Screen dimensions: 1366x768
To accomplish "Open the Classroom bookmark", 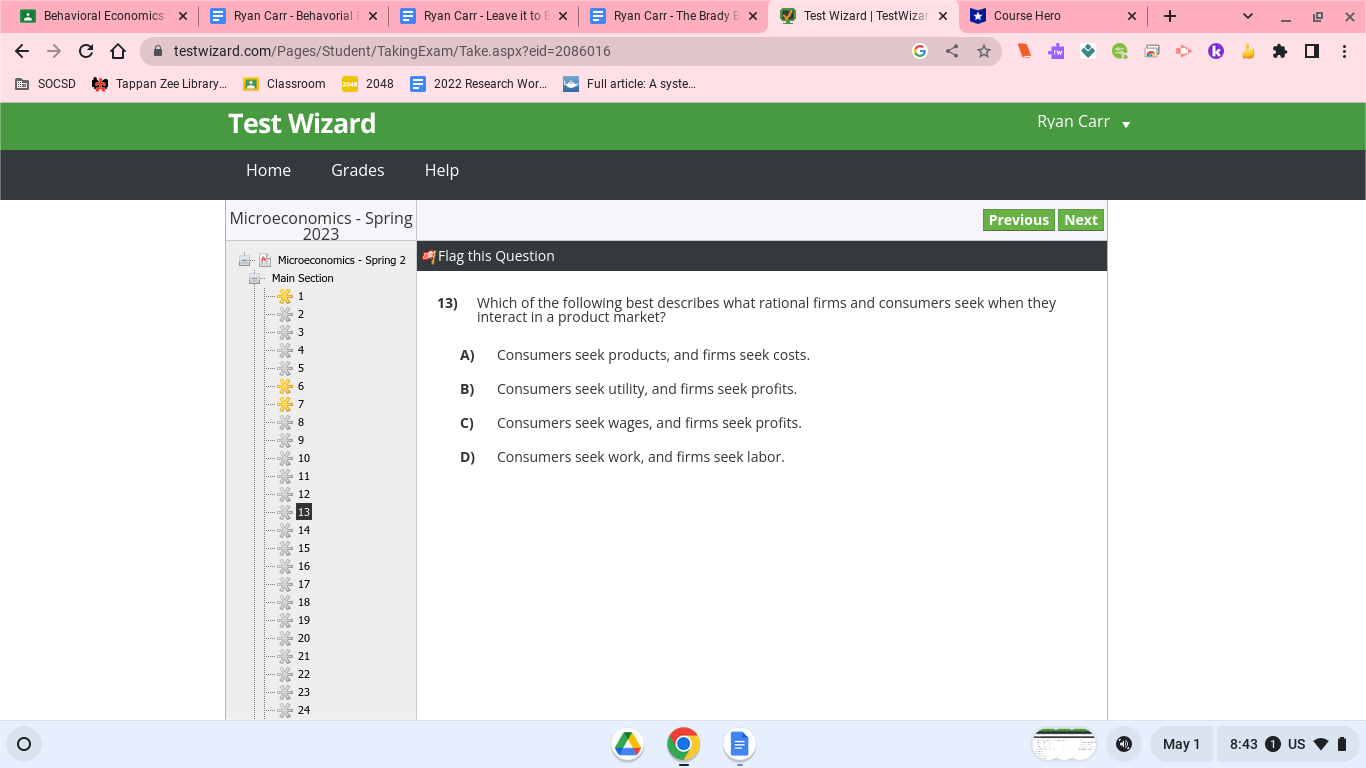I will [x=284, y=84].
